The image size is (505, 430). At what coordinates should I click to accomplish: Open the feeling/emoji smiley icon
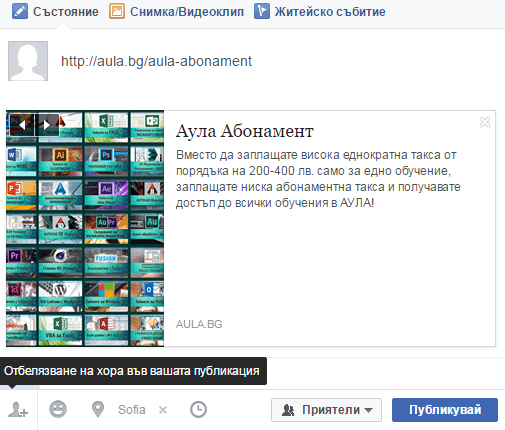point(58,410)
